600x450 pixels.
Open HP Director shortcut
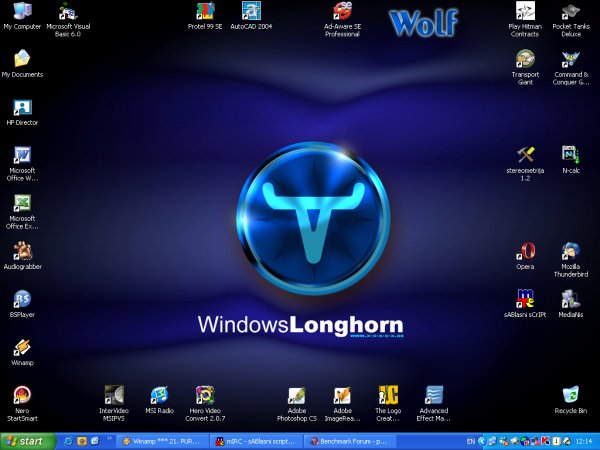click(x=22, y=112)
